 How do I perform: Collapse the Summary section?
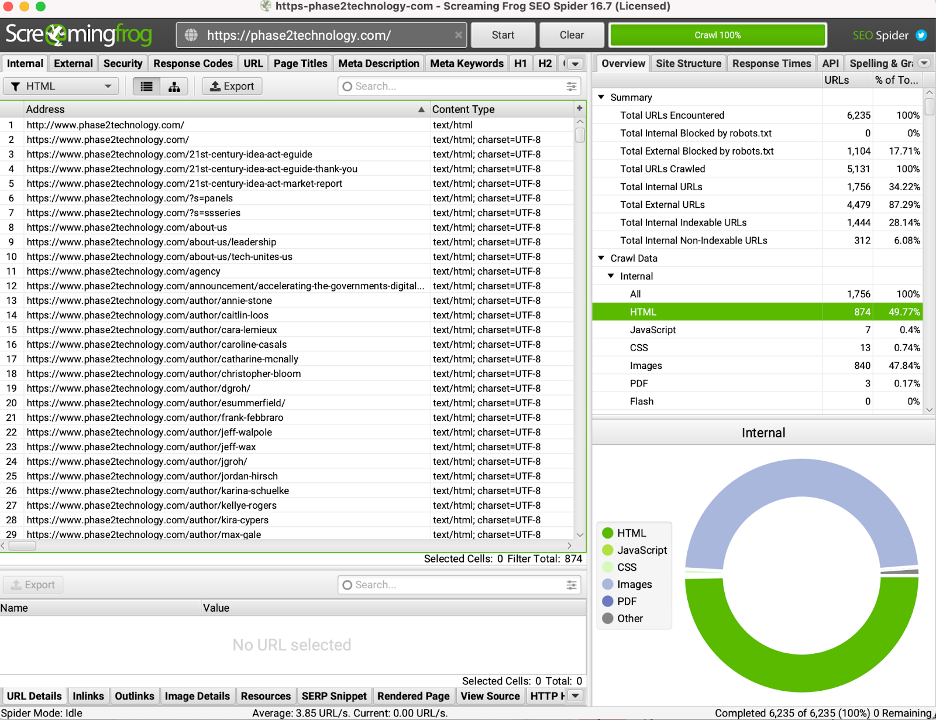pos(601,97)
